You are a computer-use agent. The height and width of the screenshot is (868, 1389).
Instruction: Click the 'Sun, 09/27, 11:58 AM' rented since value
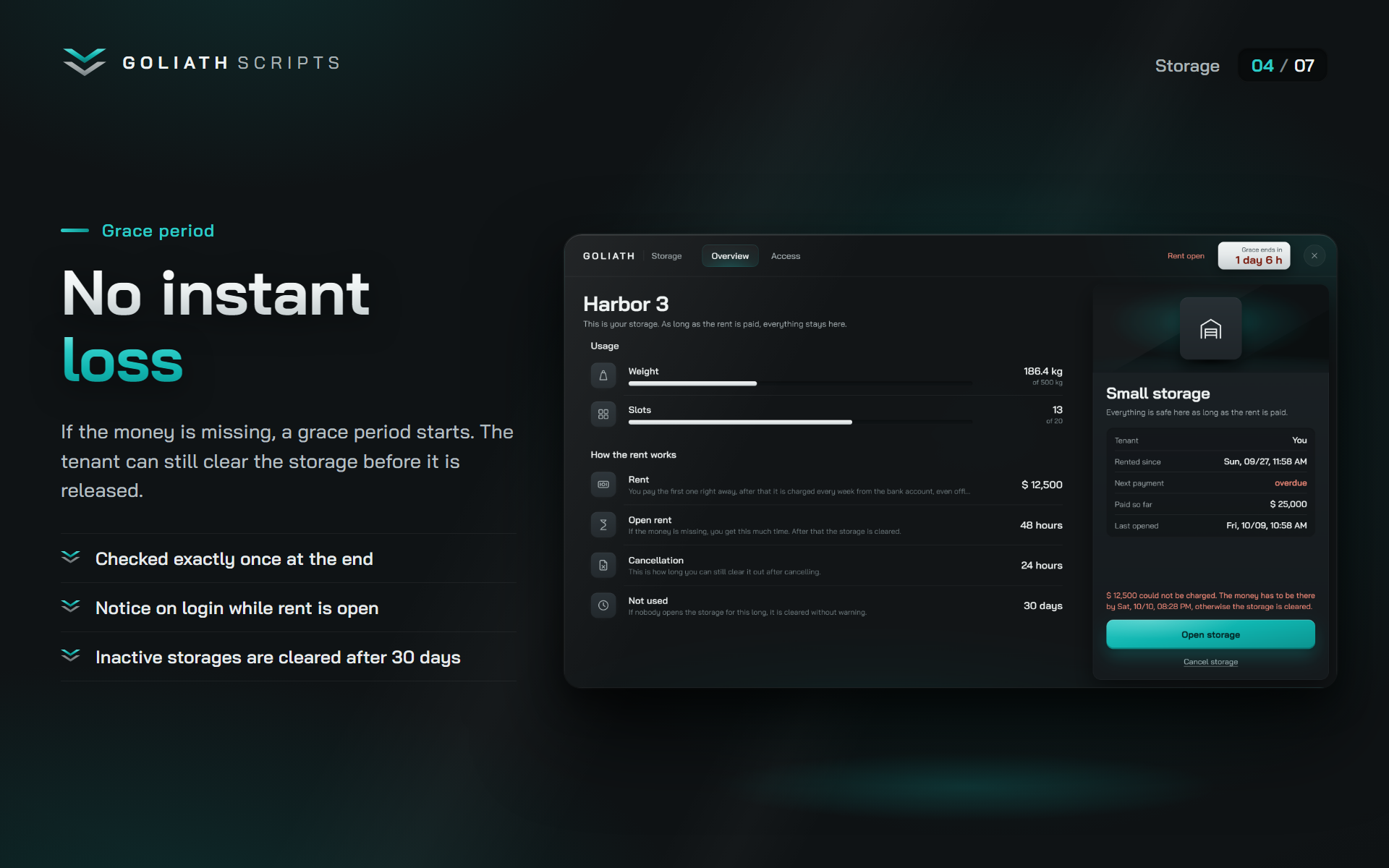pos(1265,461)
